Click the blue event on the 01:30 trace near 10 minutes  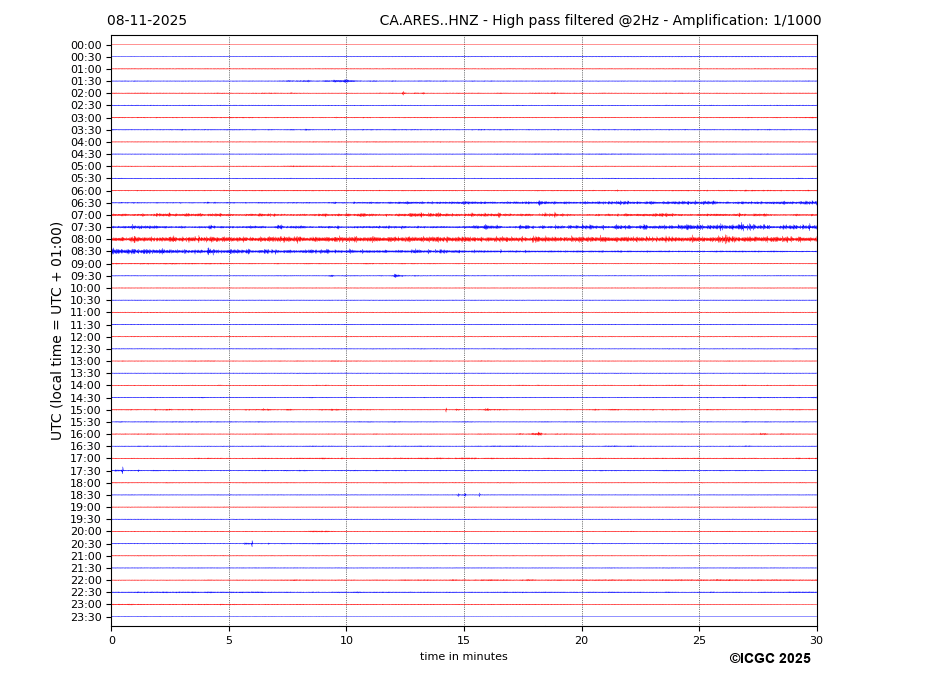[345, 81]
